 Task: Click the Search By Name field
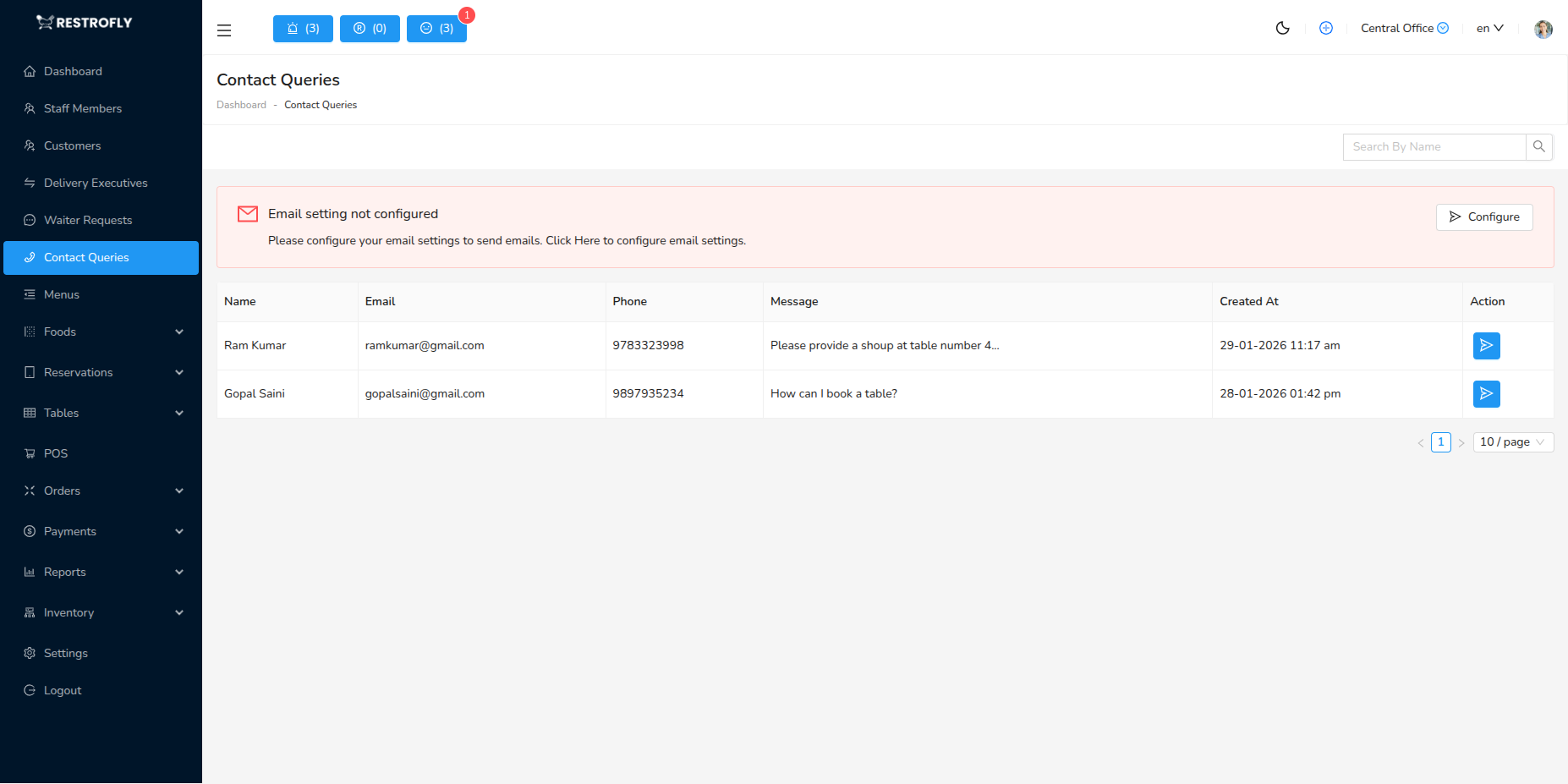click(x=1434, y=146)
